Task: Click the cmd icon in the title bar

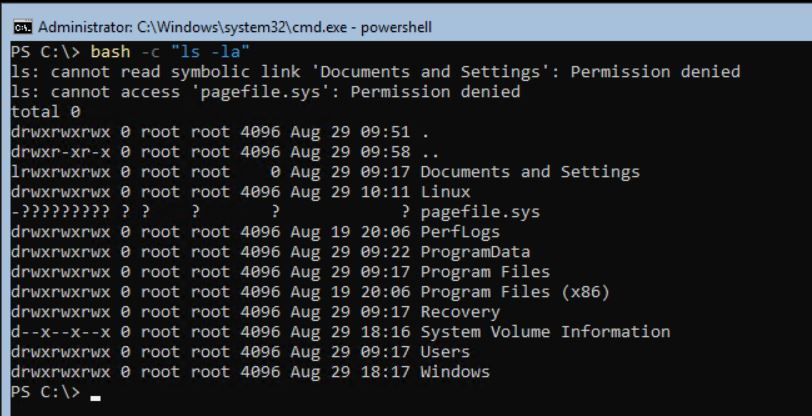Action: pos(19,27)
